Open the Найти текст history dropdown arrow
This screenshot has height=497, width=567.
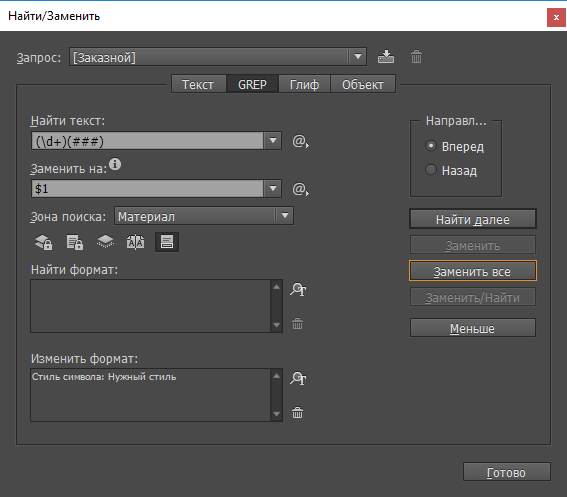click(273, 140)
